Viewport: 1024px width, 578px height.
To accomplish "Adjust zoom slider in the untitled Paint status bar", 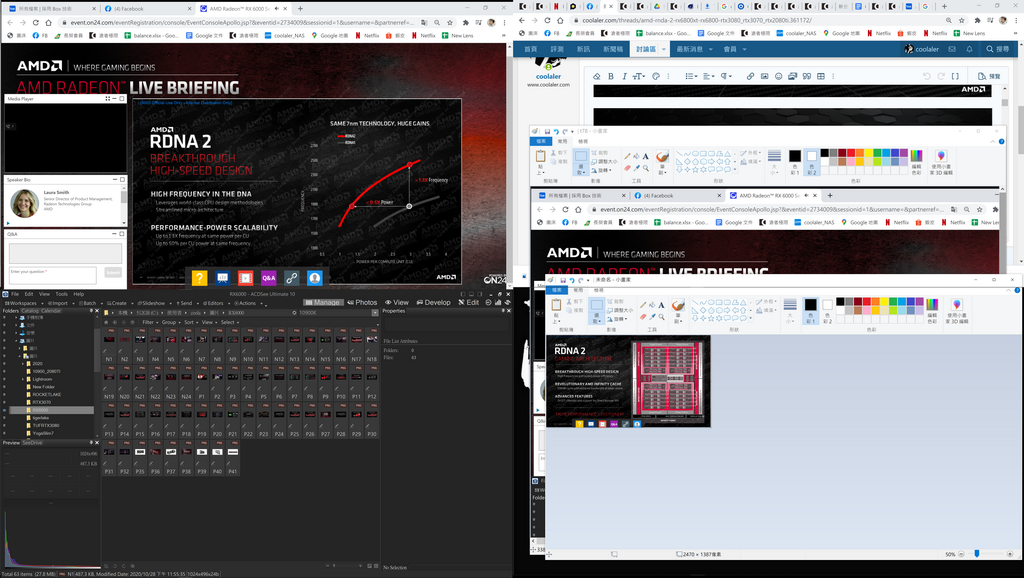I will tap(977, 554).
